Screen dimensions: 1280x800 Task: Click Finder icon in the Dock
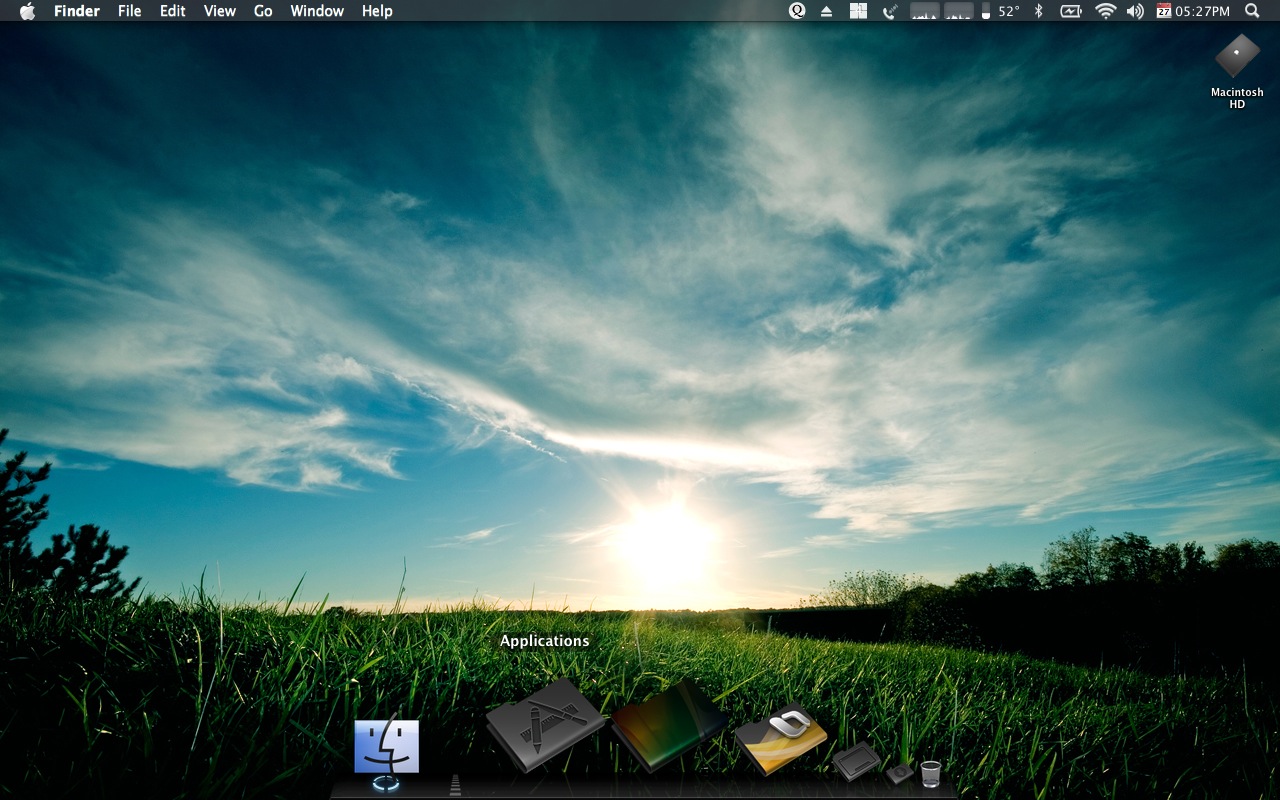(x=387, y=746)
